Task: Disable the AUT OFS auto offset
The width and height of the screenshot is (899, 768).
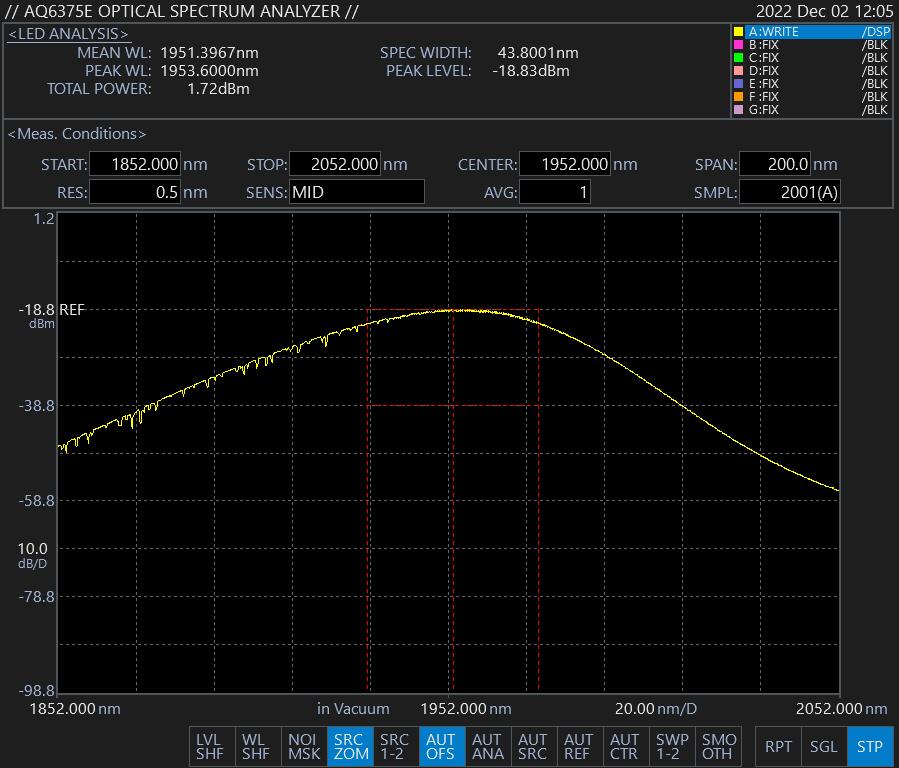Action: click(441, 746)
